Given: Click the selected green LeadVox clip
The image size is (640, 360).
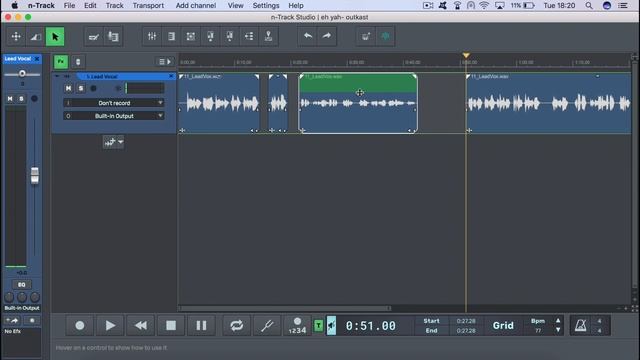Looking at the screenshot, I should [x=358, y=103].
